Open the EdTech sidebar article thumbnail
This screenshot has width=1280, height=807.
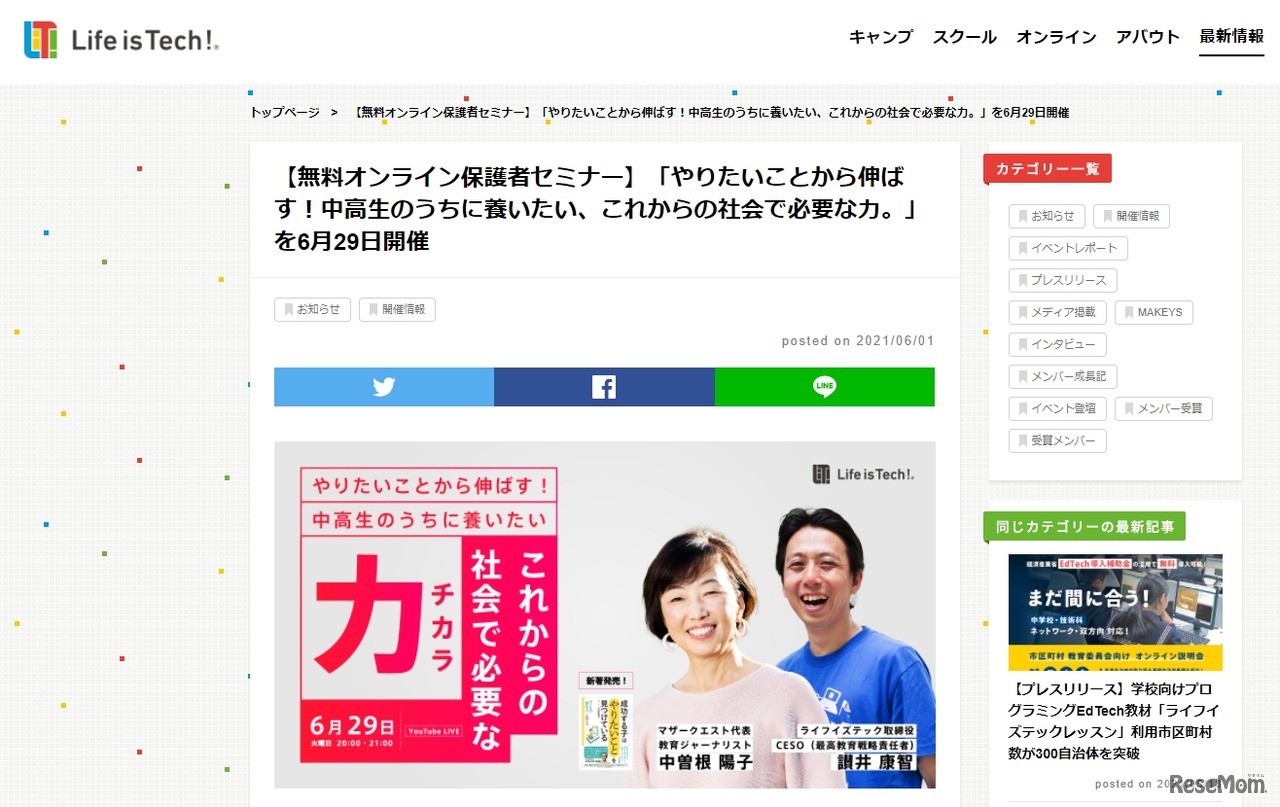1115,612
